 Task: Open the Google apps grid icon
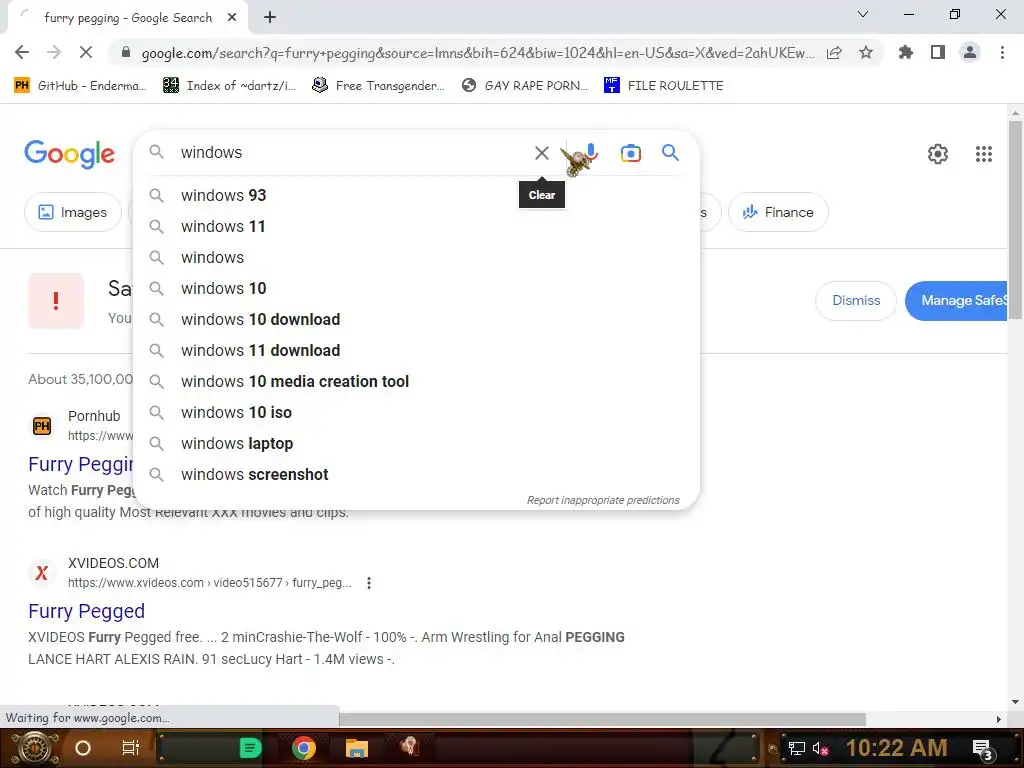(x=984, y=154)
